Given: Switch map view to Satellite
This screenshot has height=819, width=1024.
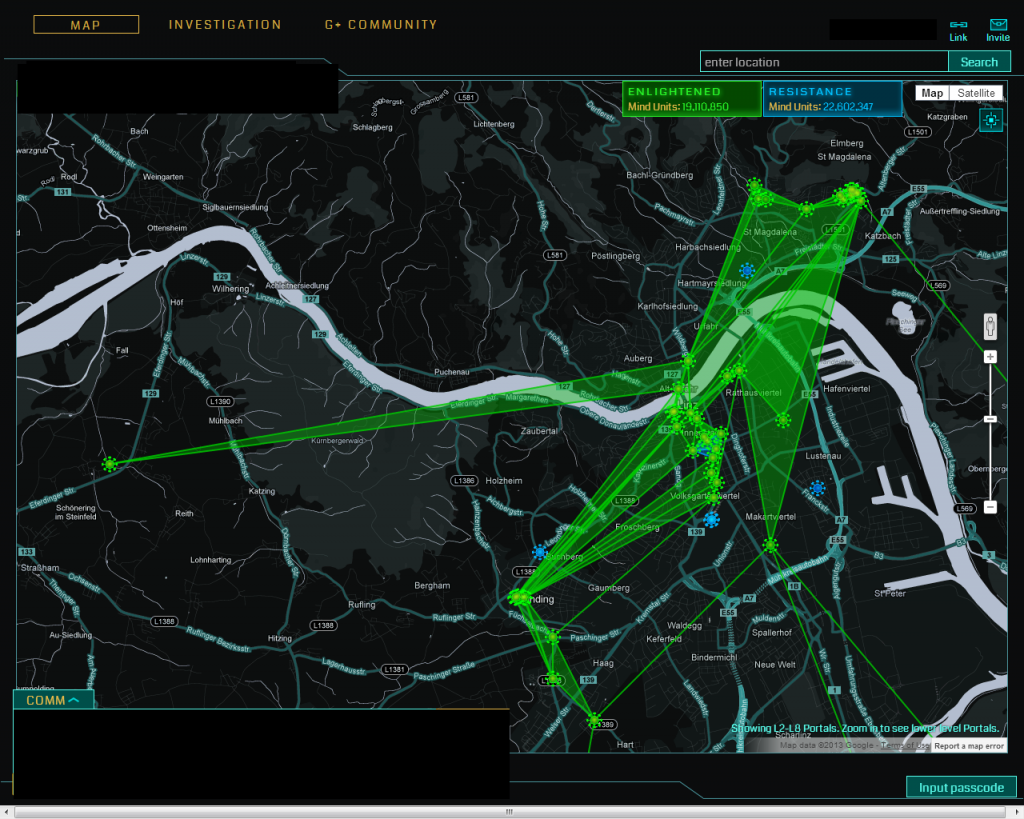Looking at the screenshot, I should click(976, 93).
